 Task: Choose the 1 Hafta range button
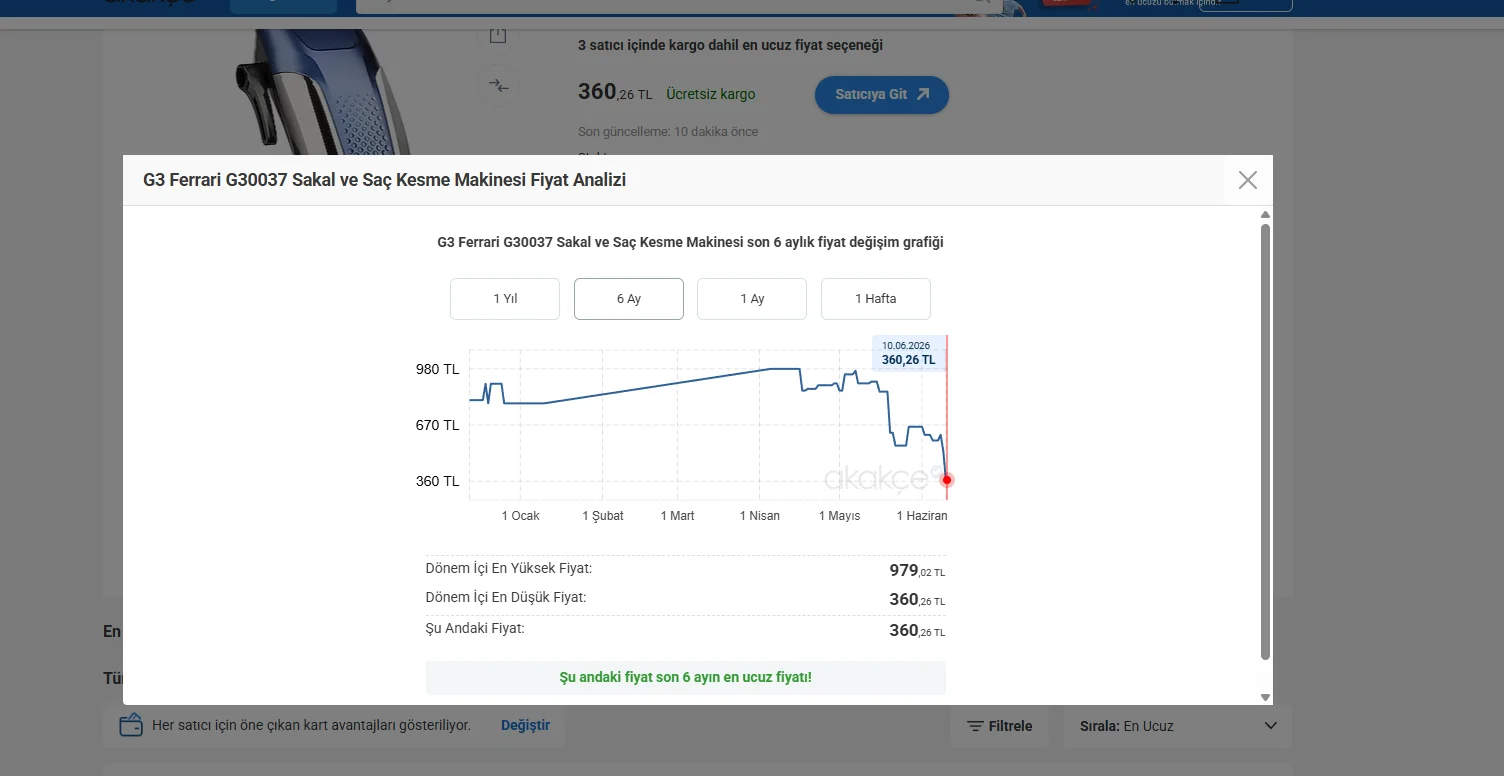(x=876, y=299)
